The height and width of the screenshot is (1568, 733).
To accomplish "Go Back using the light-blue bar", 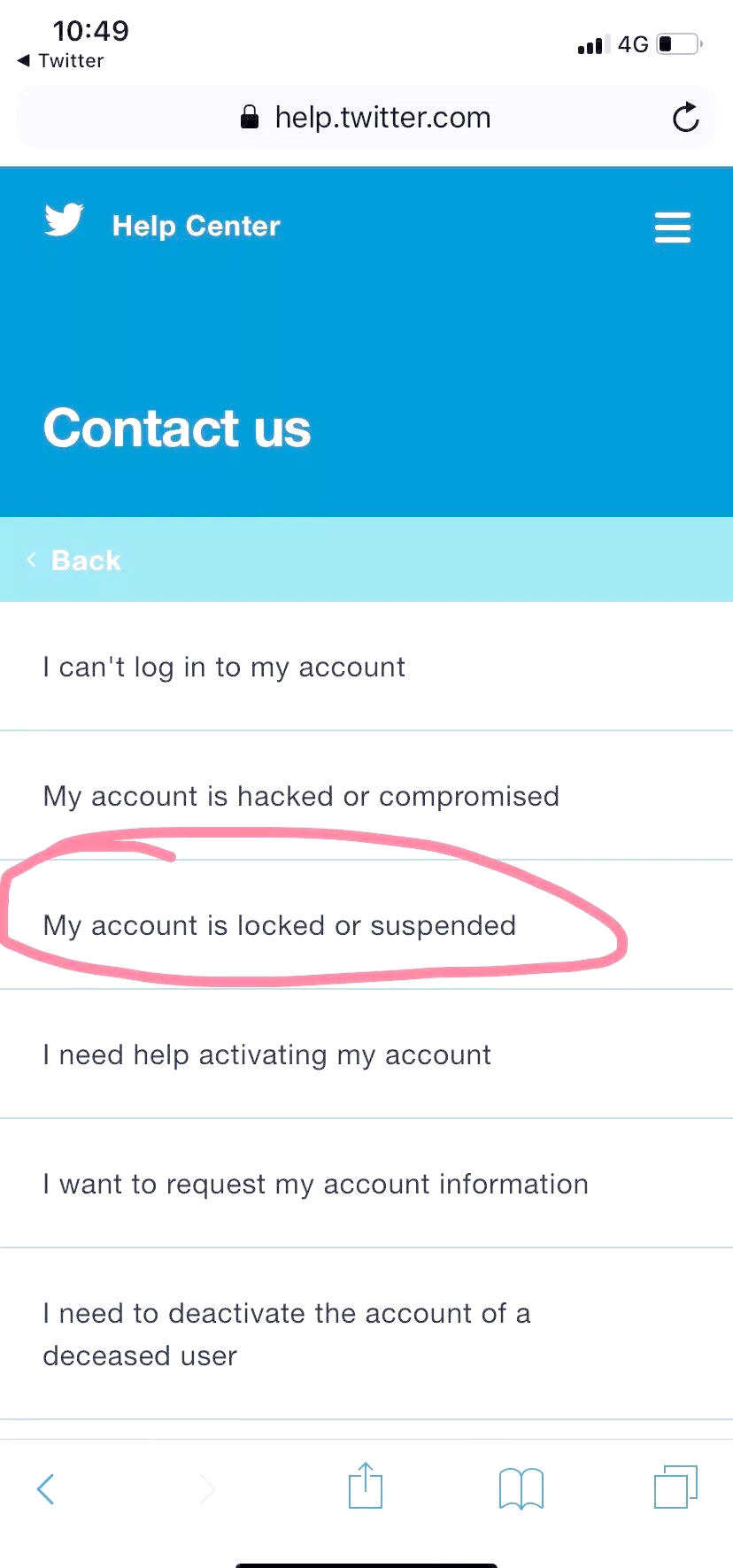I will point(366,560).
